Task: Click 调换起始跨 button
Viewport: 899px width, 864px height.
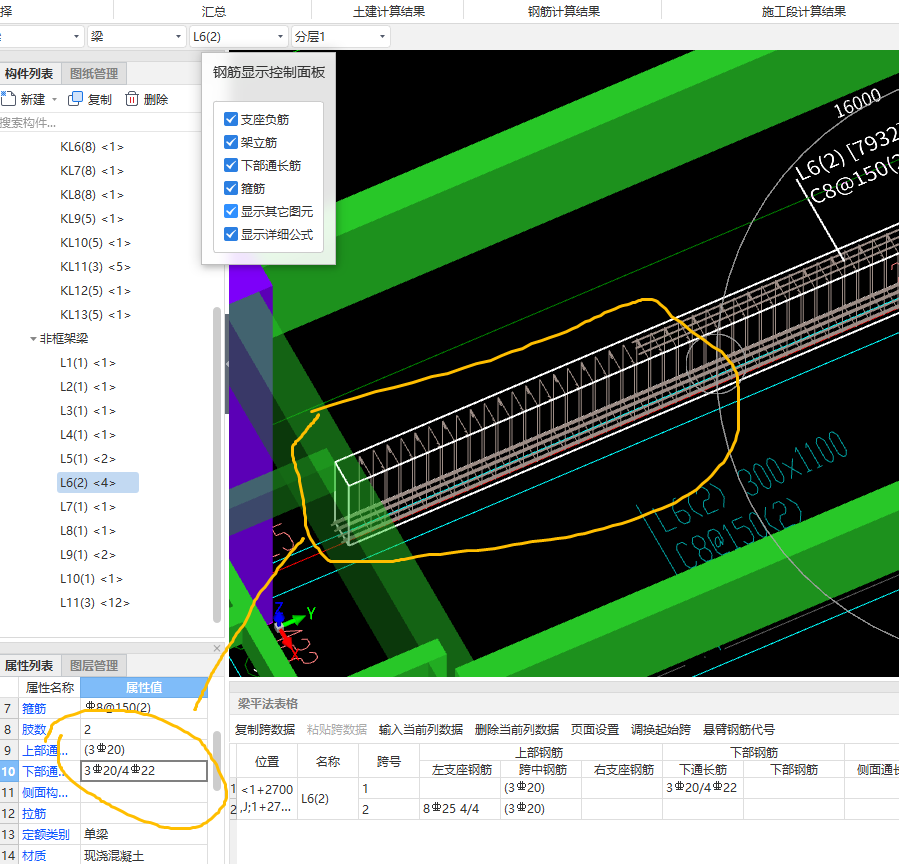Action: click(661, 729)
